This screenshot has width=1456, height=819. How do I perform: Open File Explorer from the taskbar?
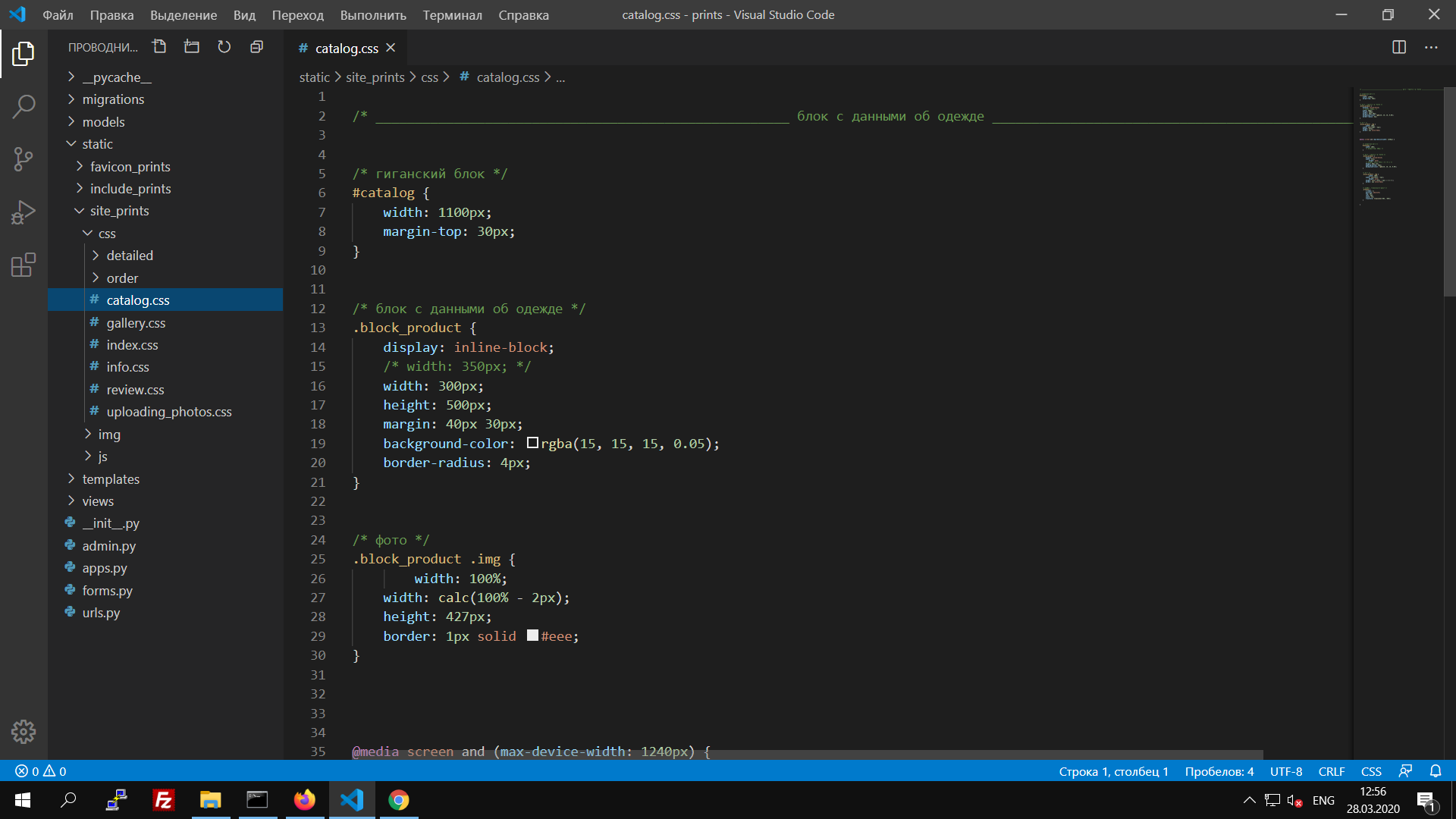(x=211, y=800)
